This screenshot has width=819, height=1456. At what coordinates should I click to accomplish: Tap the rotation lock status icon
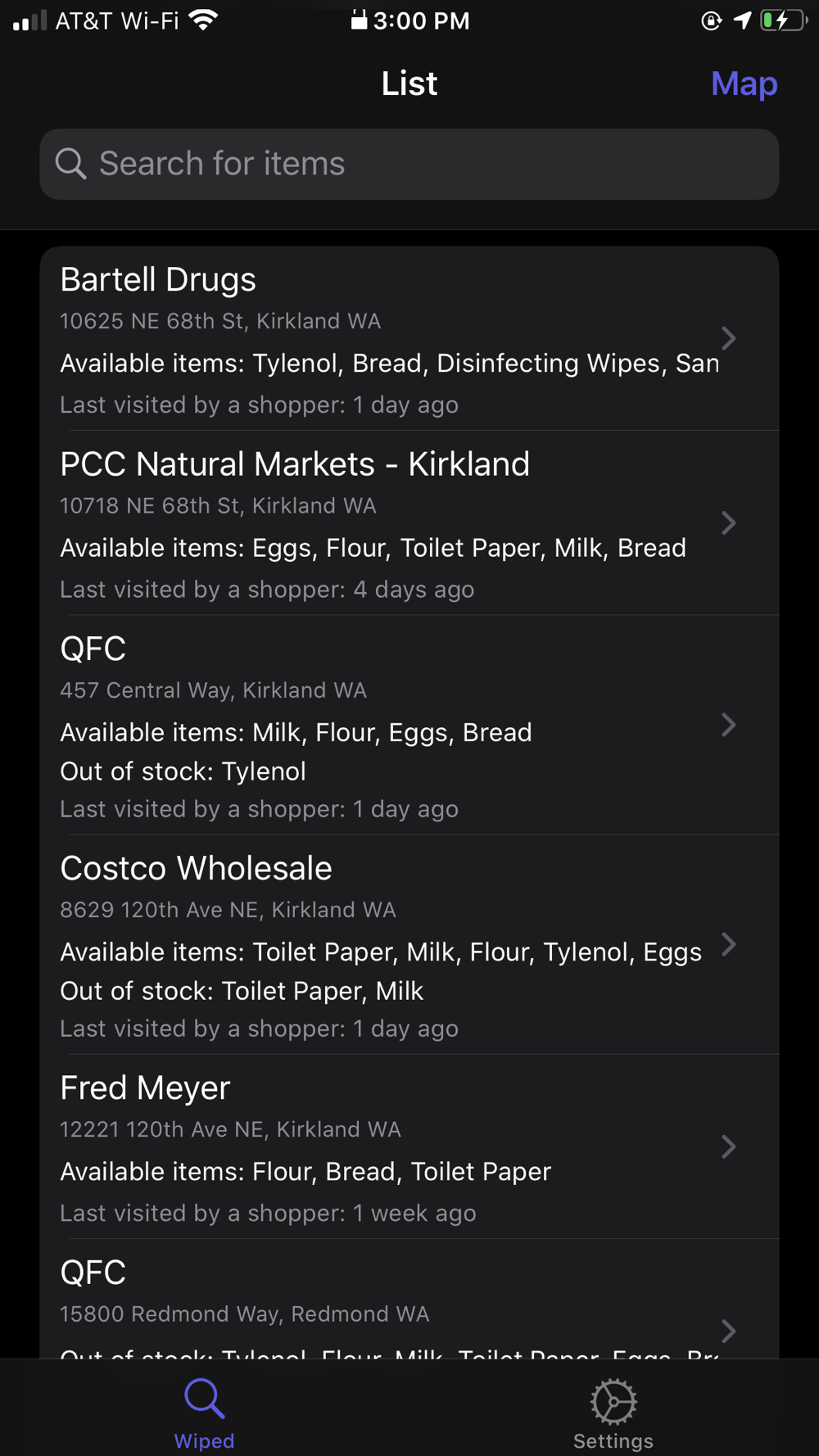point(711,20)
